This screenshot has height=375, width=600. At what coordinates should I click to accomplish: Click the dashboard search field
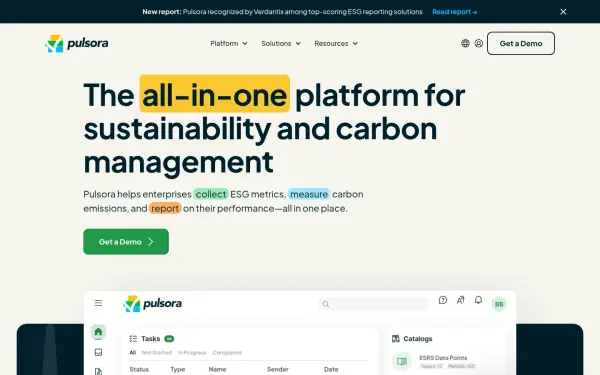click(x=374, y=304)
